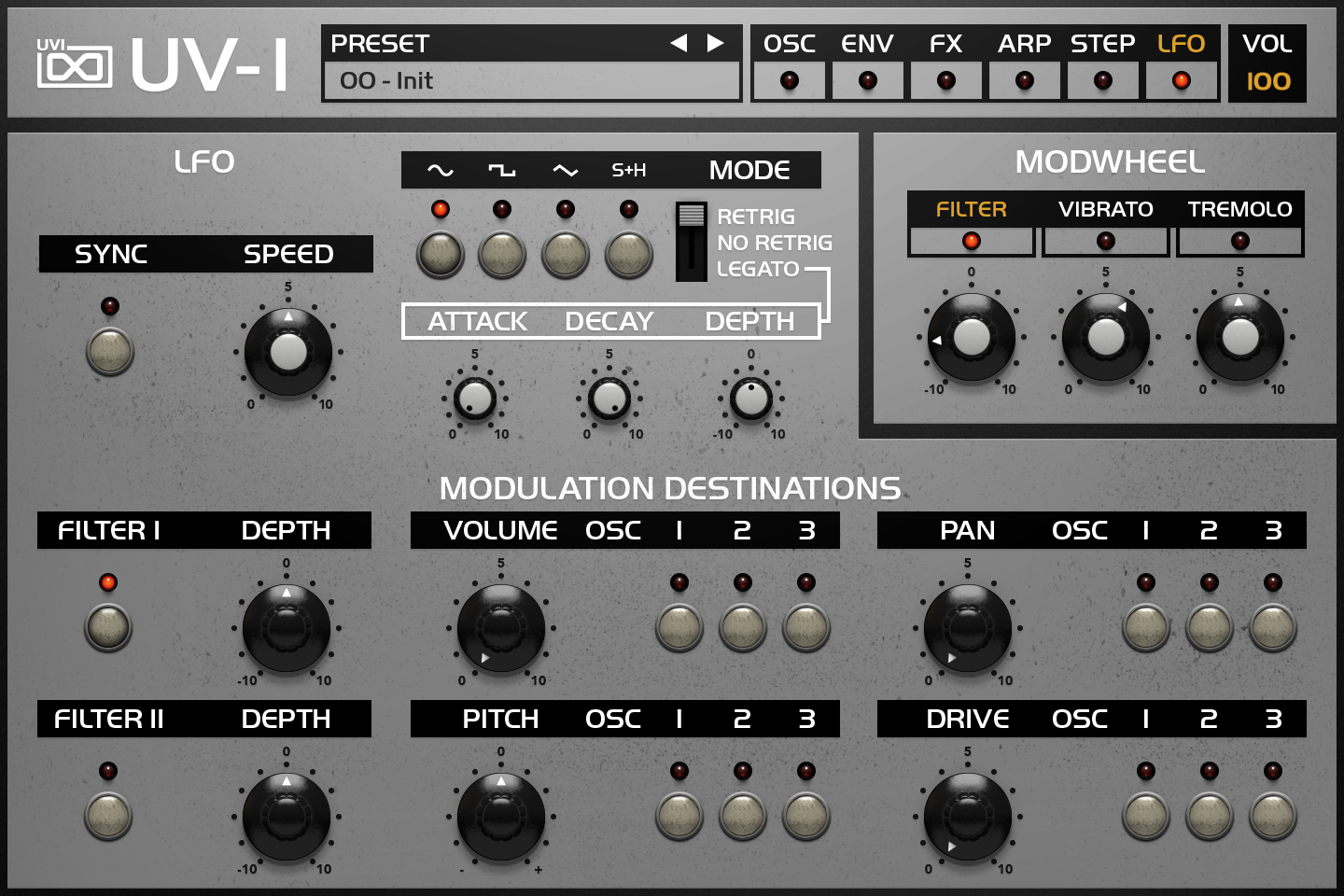Enable modwheel TREMOLO assignment
1344x896 pixels.
click(x=1240, y=241)
